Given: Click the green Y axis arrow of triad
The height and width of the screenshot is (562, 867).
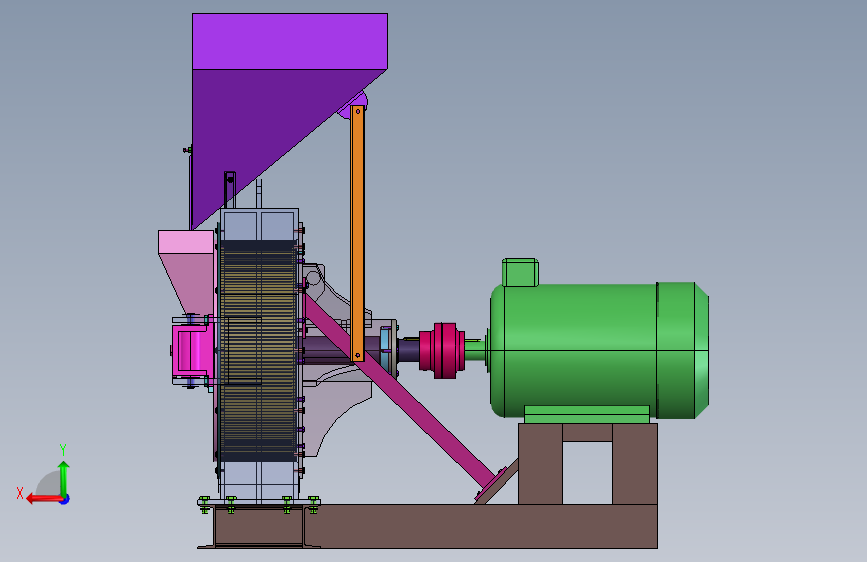Looking at the screenshot, I should pos(64,477).
